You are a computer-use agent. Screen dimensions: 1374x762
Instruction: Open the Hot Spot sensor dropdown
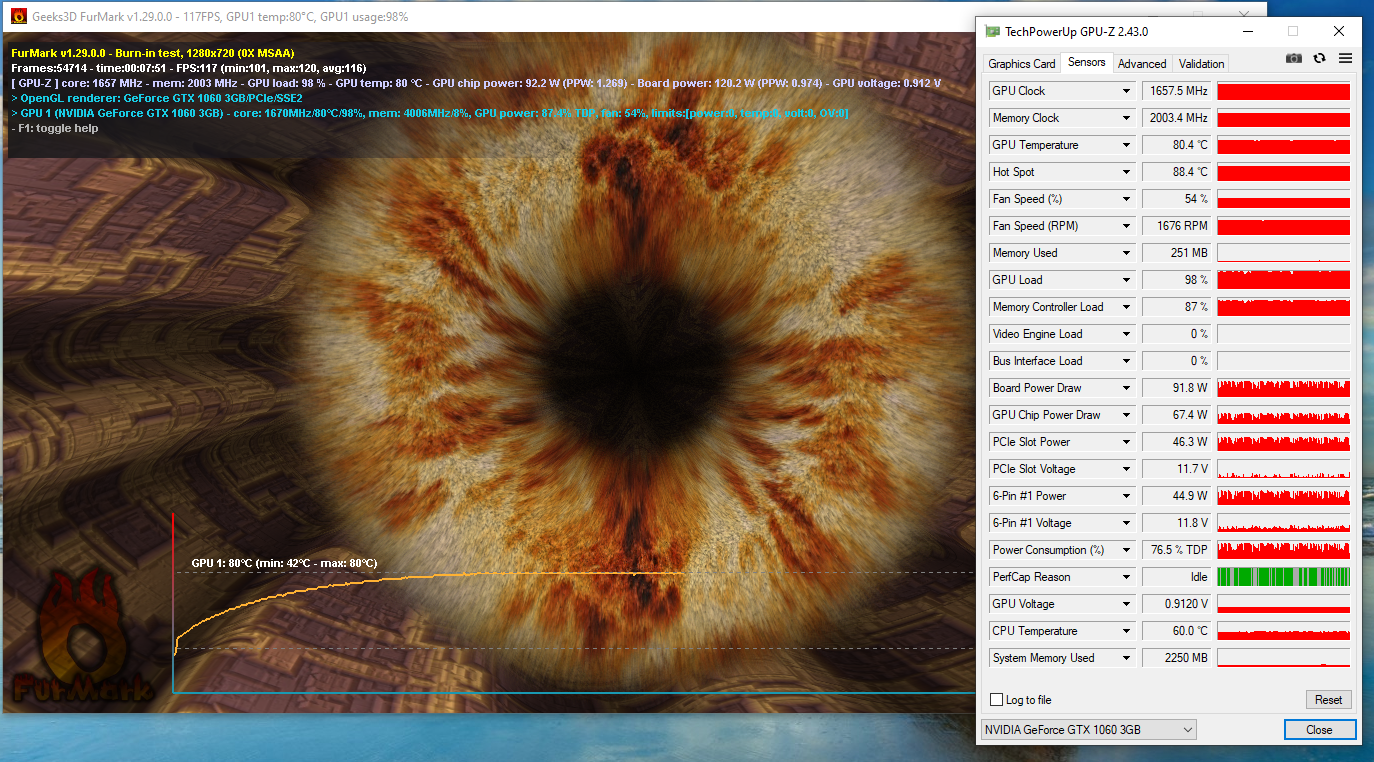click(x=1127, y=172)
